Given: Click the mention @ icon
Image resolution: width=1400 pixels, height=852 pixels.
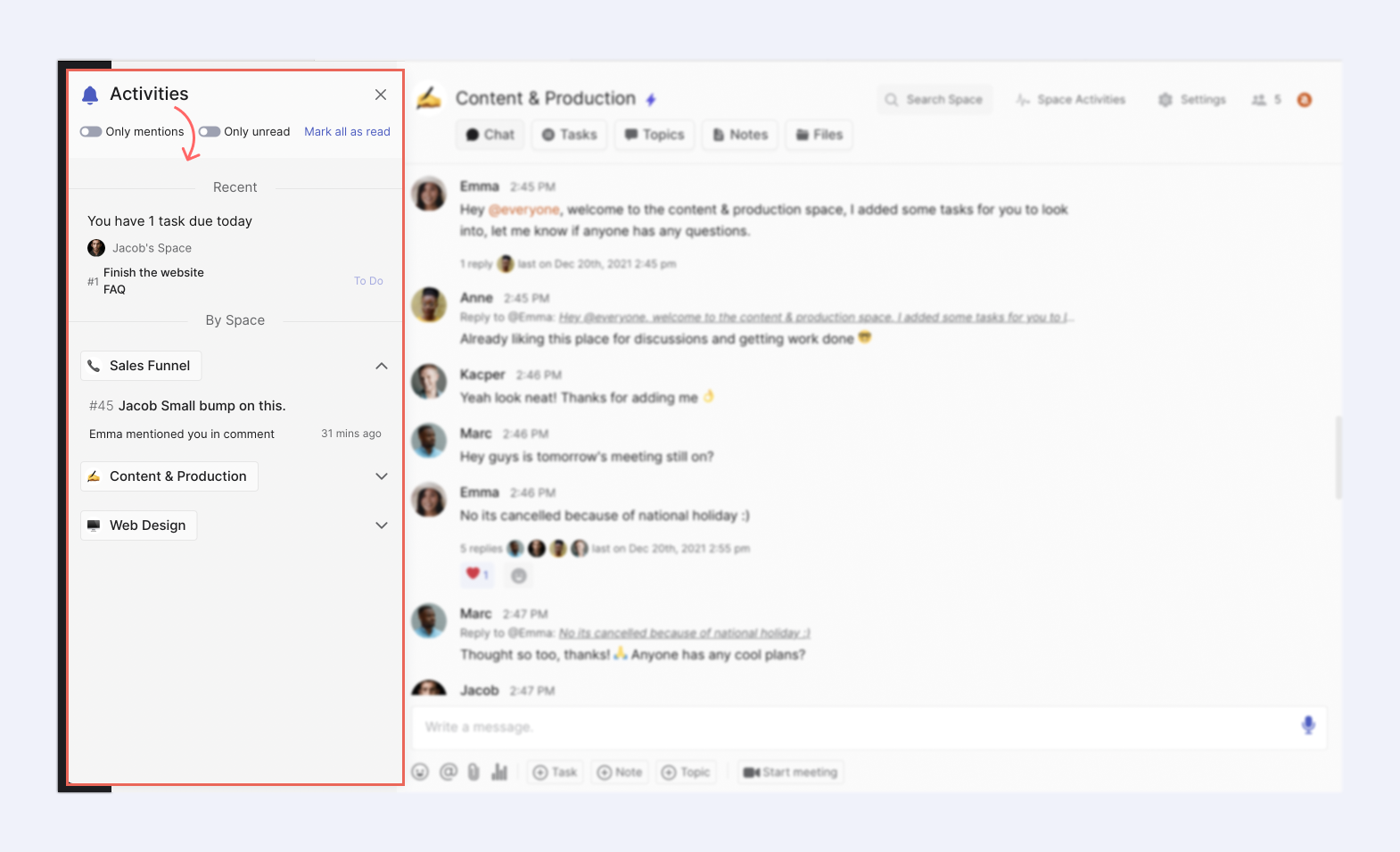Looking at the screenshot, I should pyautogui.click(x=449, y=772).
